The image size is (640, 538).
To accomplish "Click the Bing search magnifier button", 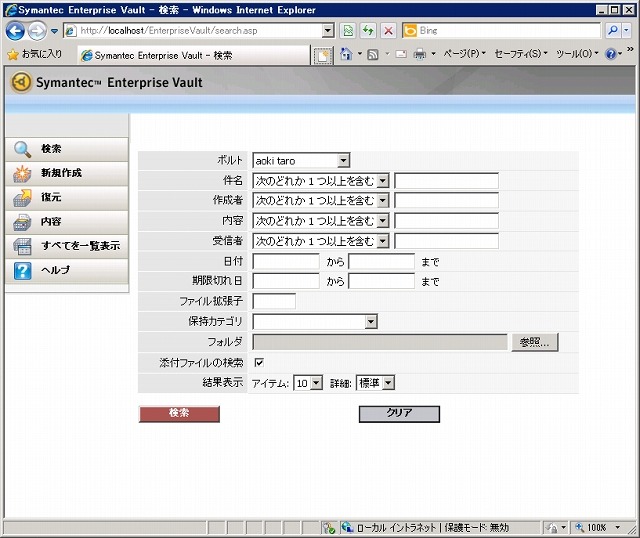I will pyautogui.click(x=613, y=31).
